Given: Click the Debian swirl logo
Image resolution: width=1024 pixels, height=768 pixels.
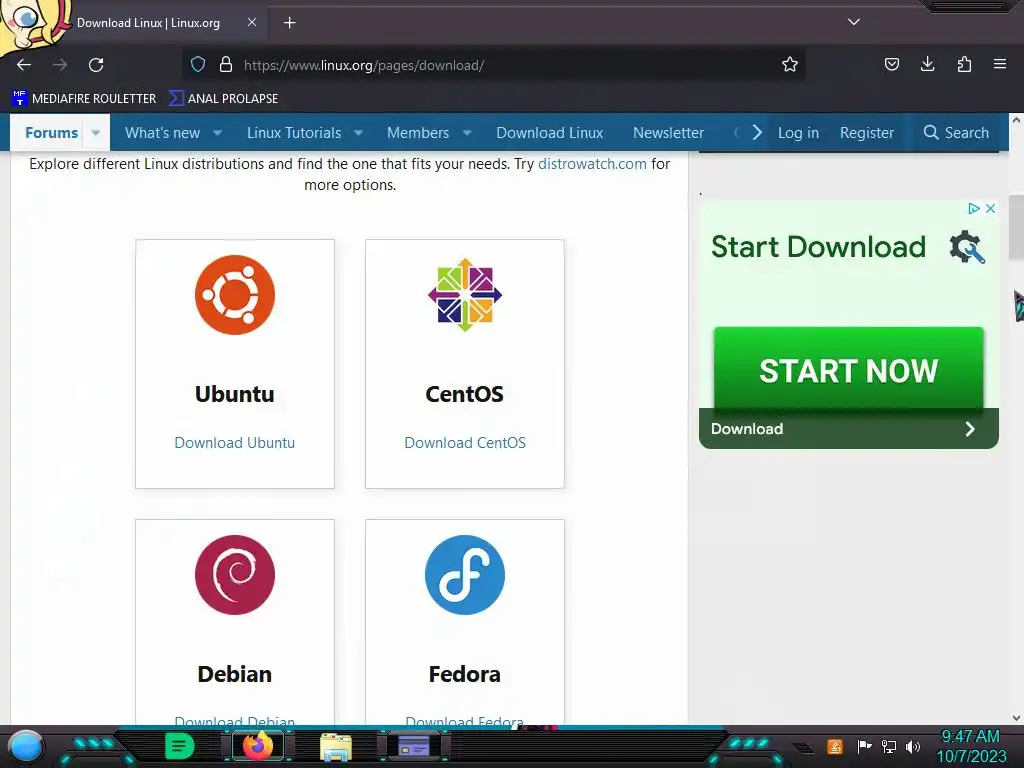Looking at the screenshot, I should pyautogui.click(x=234, y=575).
